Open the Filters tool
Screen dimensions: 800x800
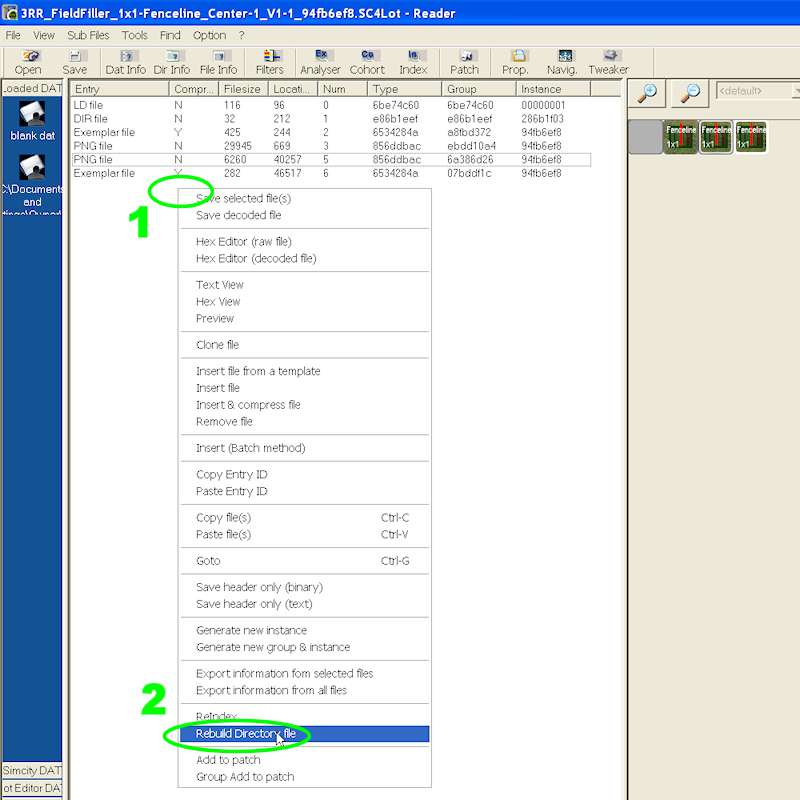pos(270,63)
